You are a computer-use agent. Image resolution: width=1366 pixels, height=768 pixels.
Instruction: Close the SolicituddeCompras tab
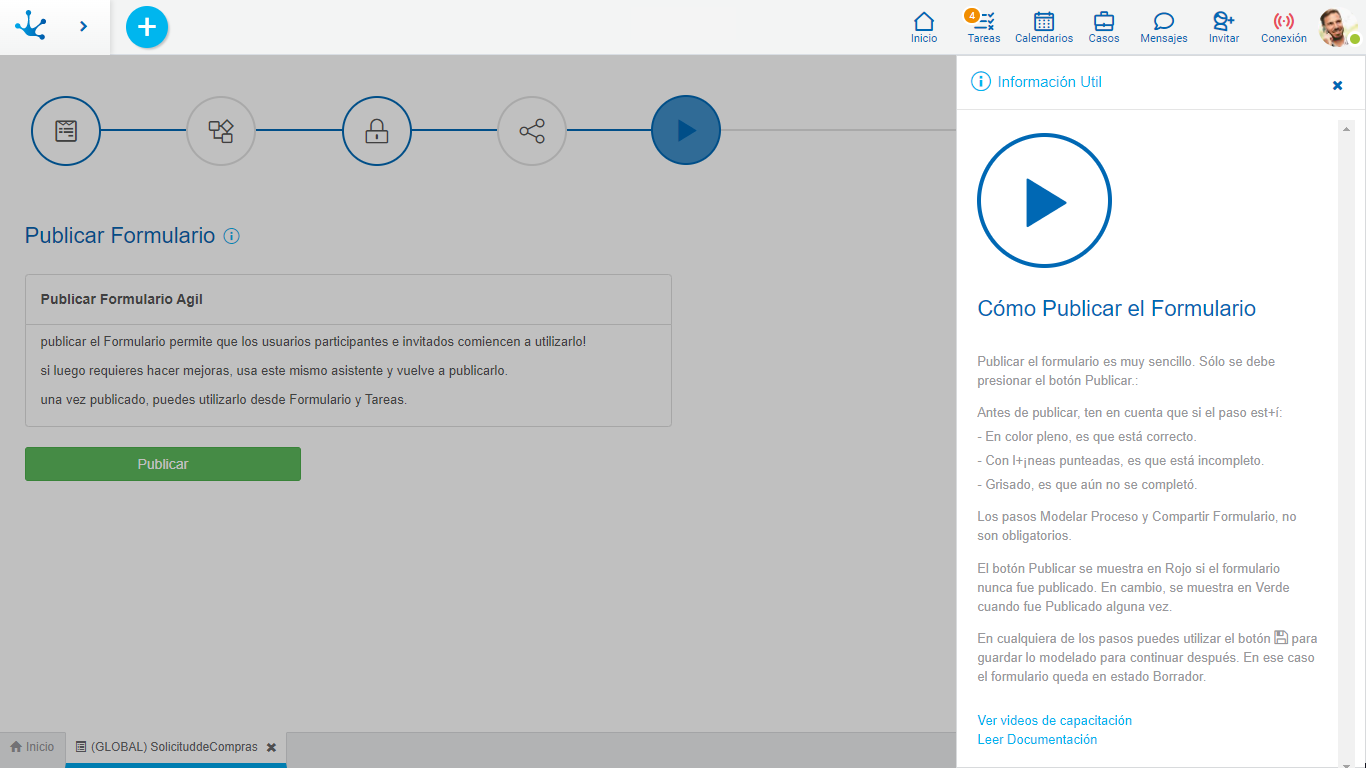[271, 747]
